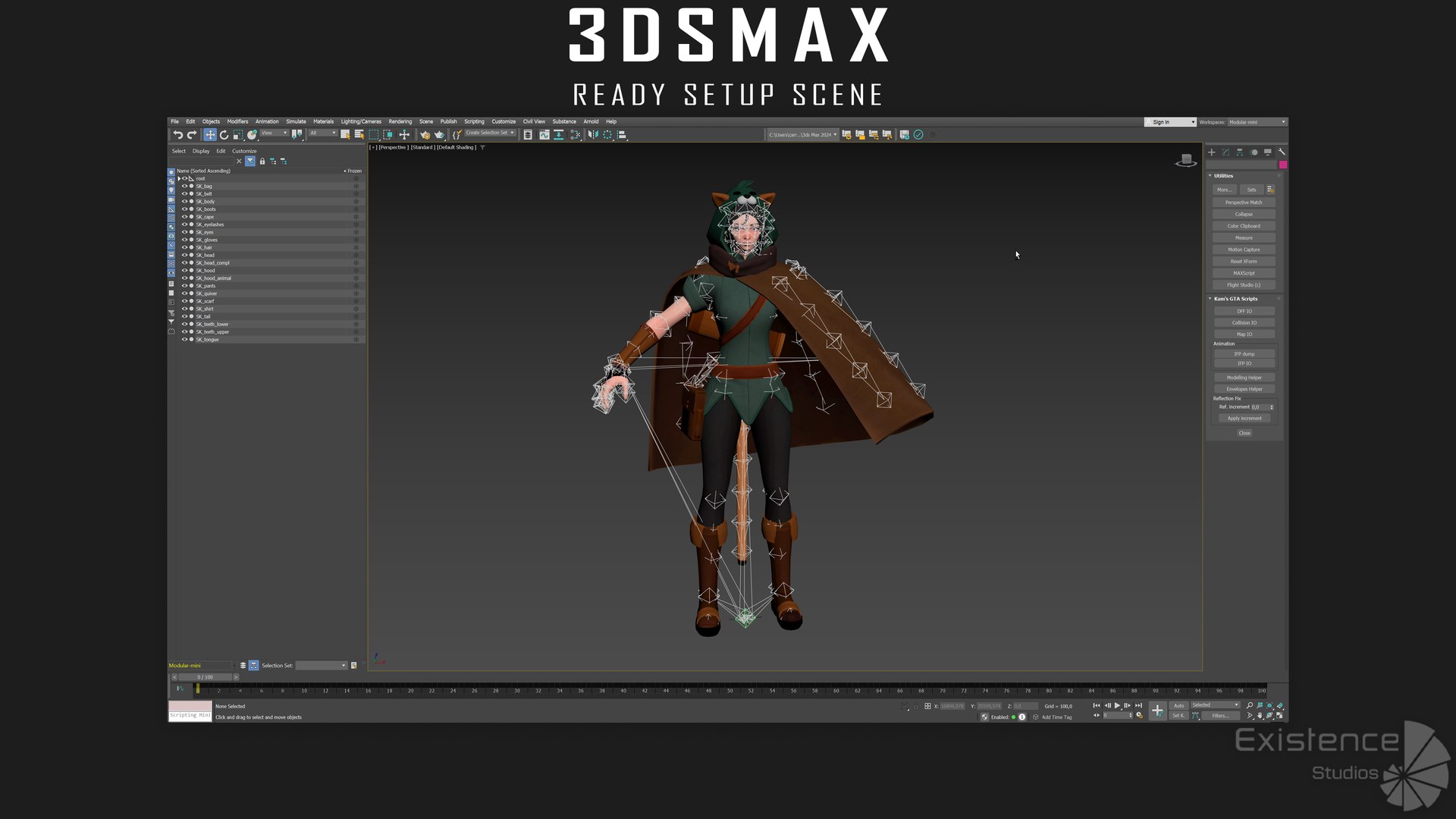
Task: Toggle the scene explorer filter funnel
Action: click(x=250, y=161)
